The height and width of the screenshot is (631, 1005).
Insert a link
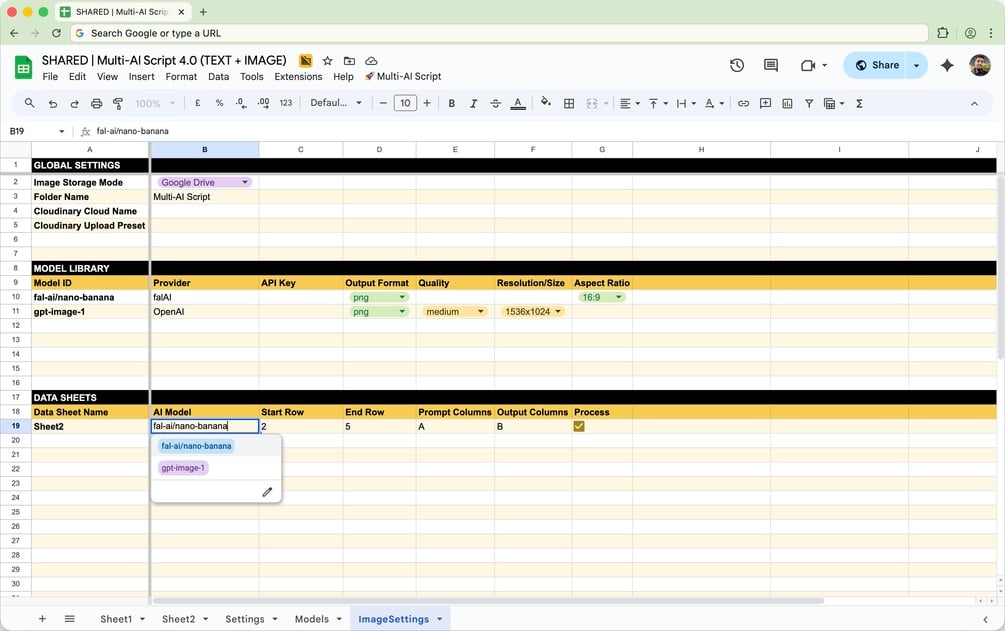743,103
